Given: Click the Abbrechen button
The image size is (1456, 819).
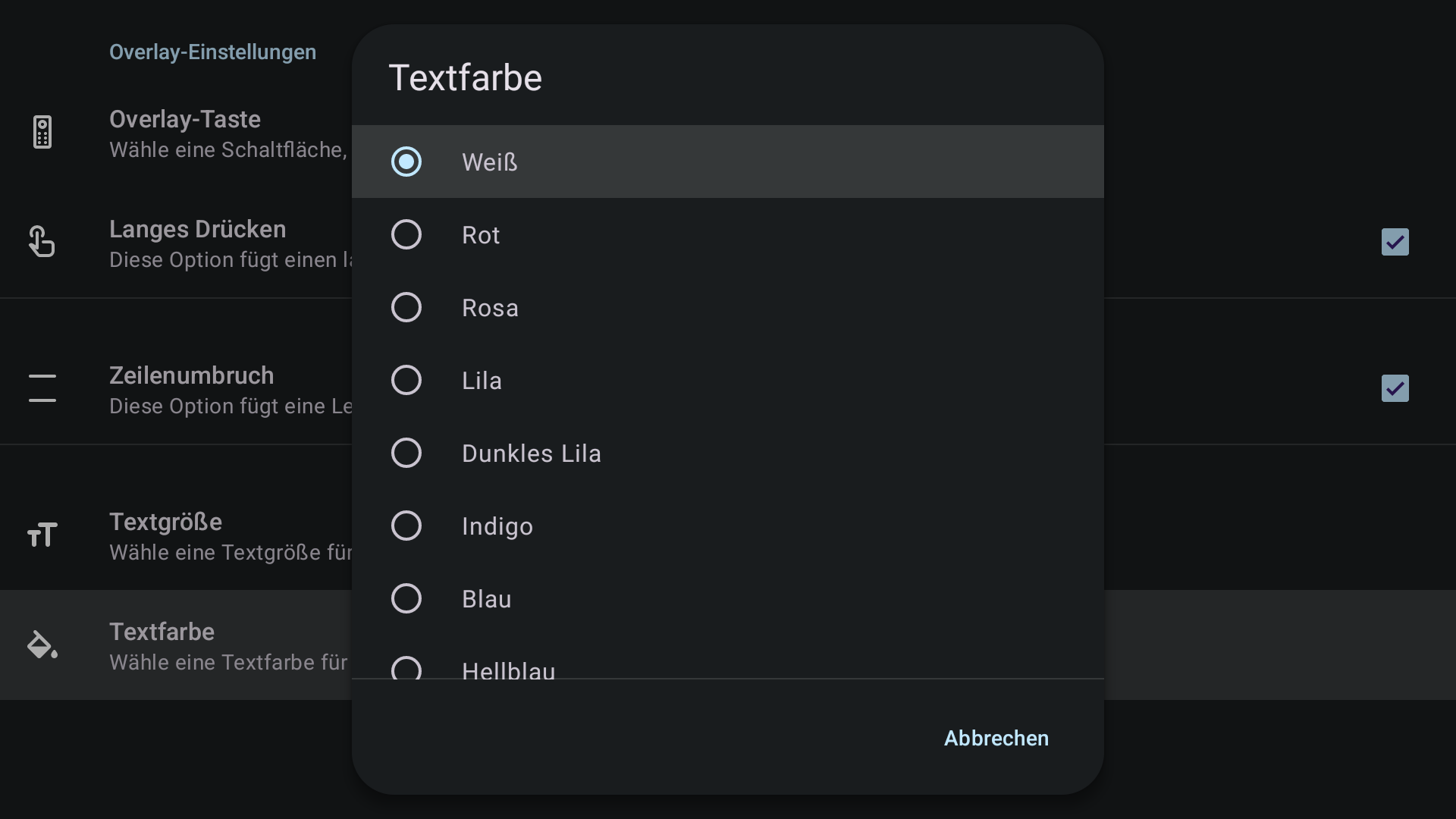Looking at the screenshot, I should click(x=996, y=738).
